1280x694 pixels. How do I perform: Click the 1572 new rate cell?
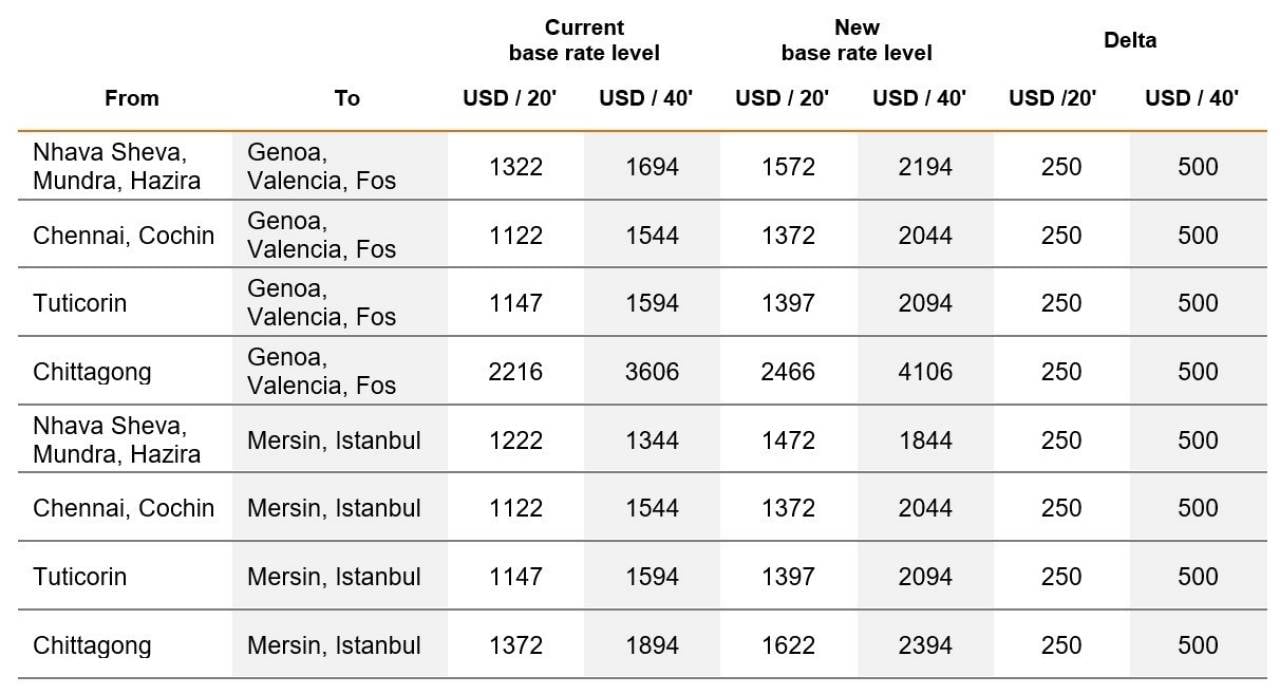click(x=788, y=167)
